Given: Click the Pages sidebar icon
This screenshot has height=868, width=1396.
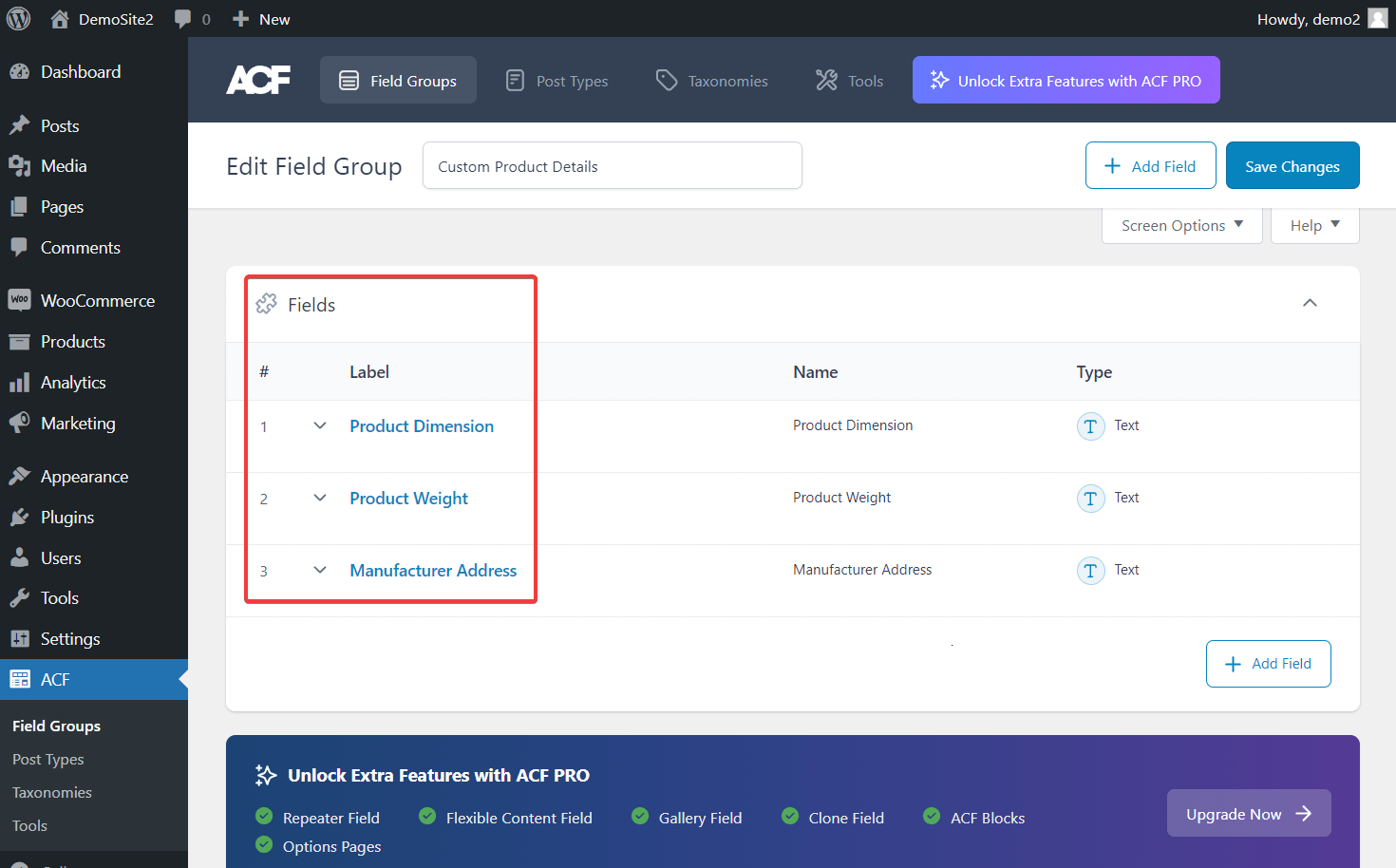Looking at the screenshot, I should pos(19,207).
